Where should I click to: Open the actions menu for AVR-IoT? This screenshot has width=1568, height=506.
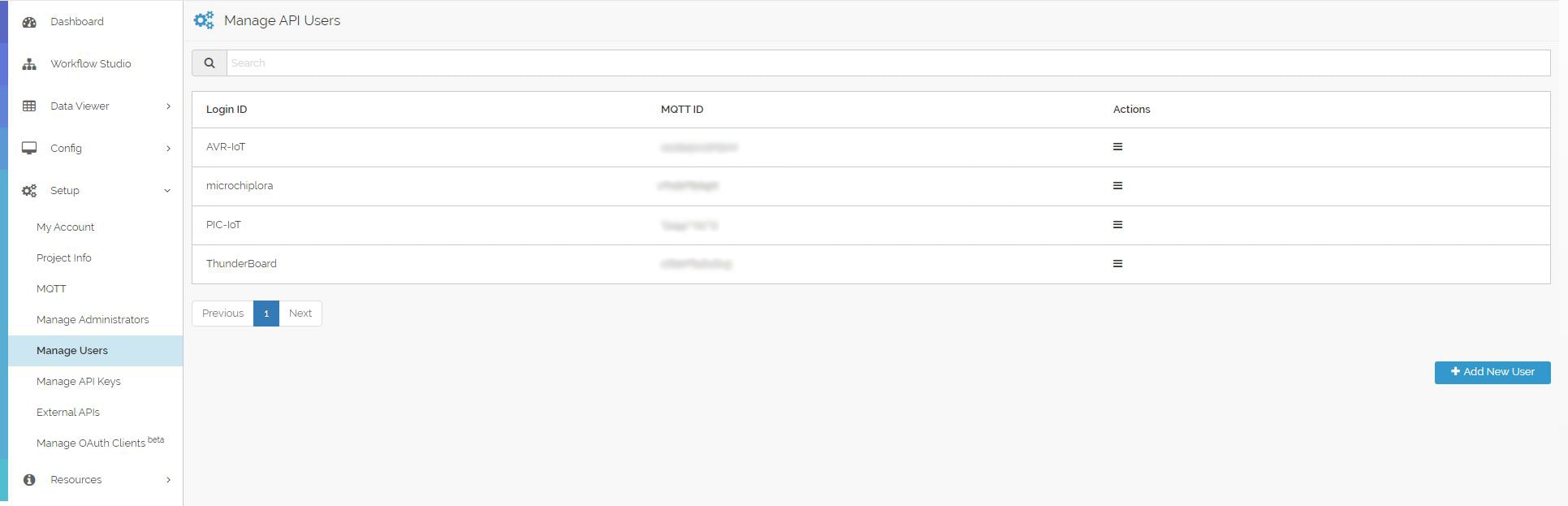pos(1118,147)
